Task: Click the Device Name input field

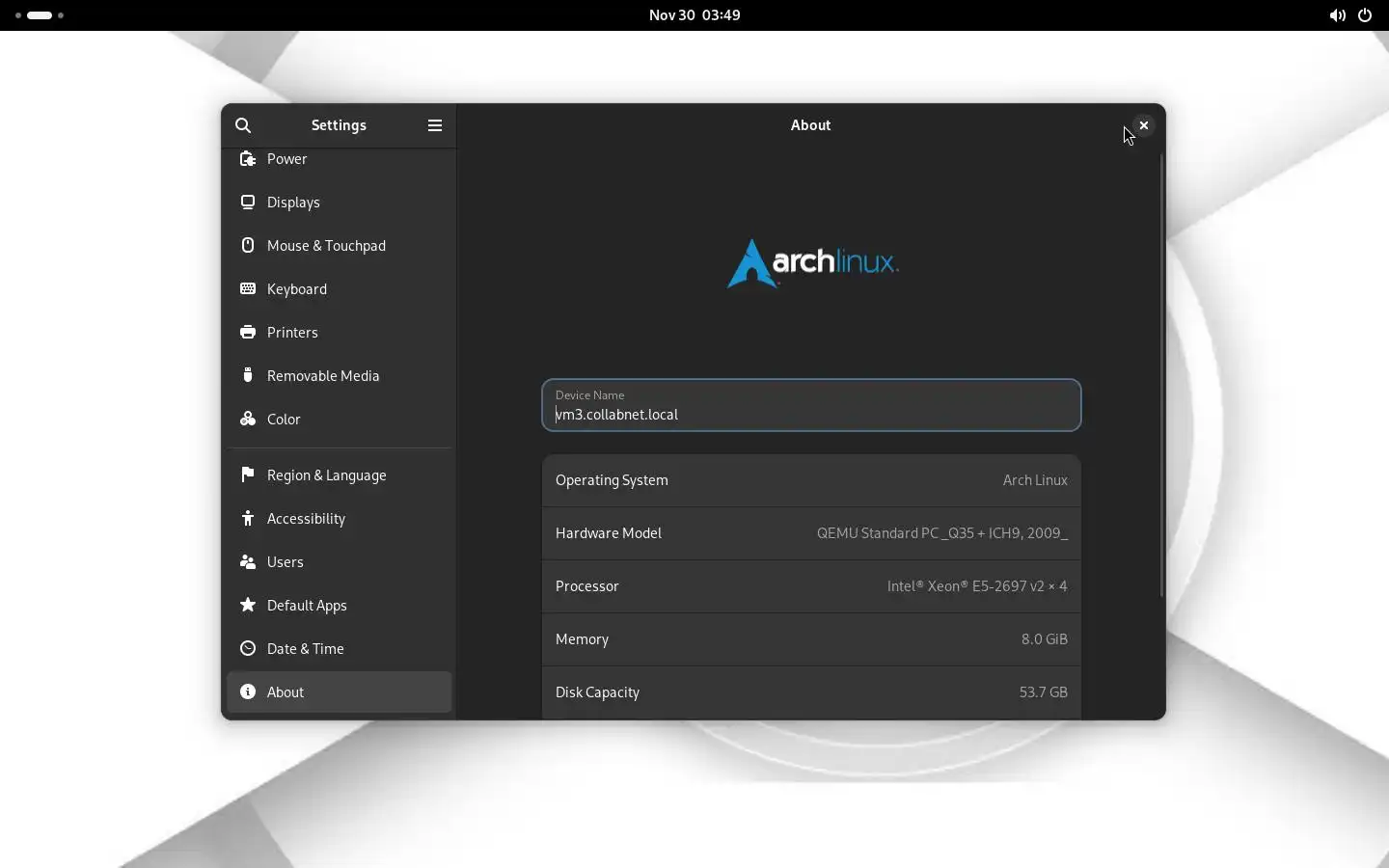Action: point(812,405)
